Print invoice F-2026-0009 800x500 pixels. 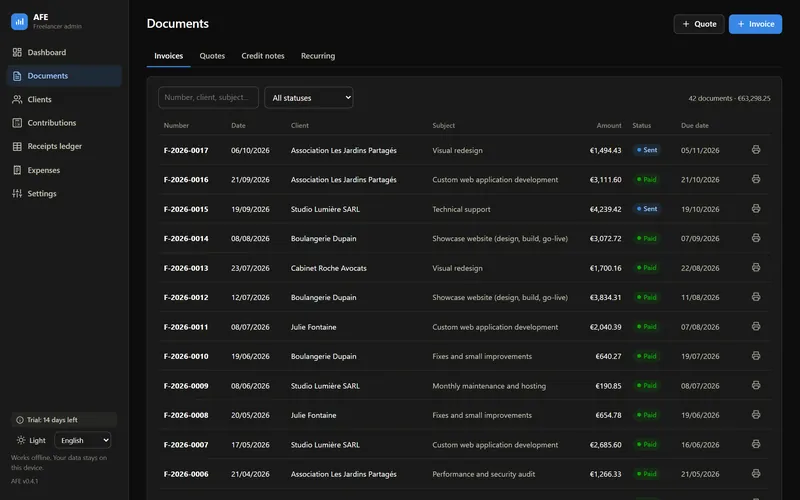756,385
